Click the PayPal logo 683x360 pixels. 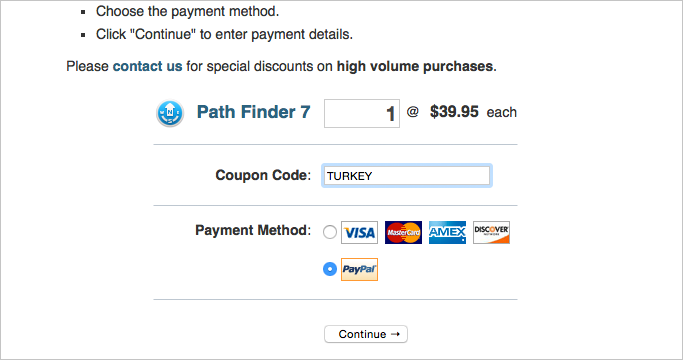pyautogui.click(x=359, y=269)
